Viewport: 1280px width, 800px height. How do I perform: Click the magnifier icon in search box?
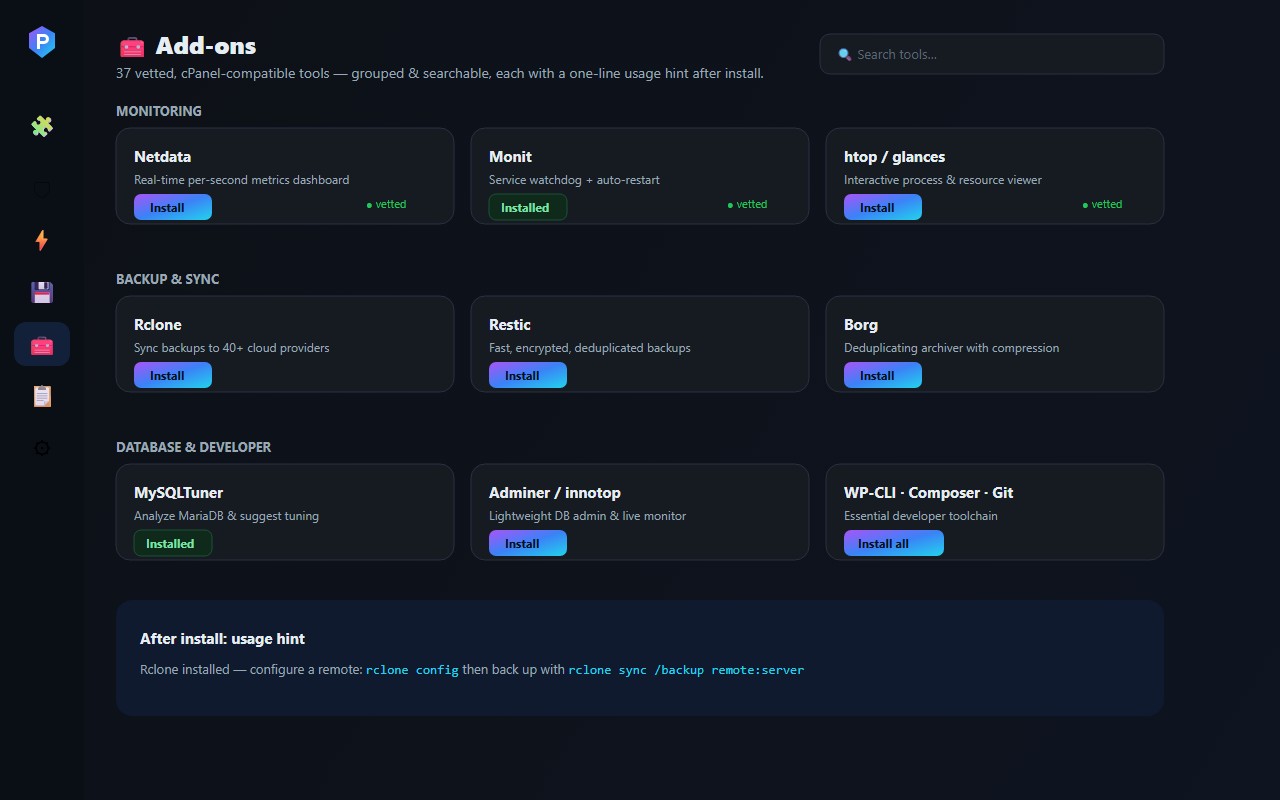pos(844,55)
